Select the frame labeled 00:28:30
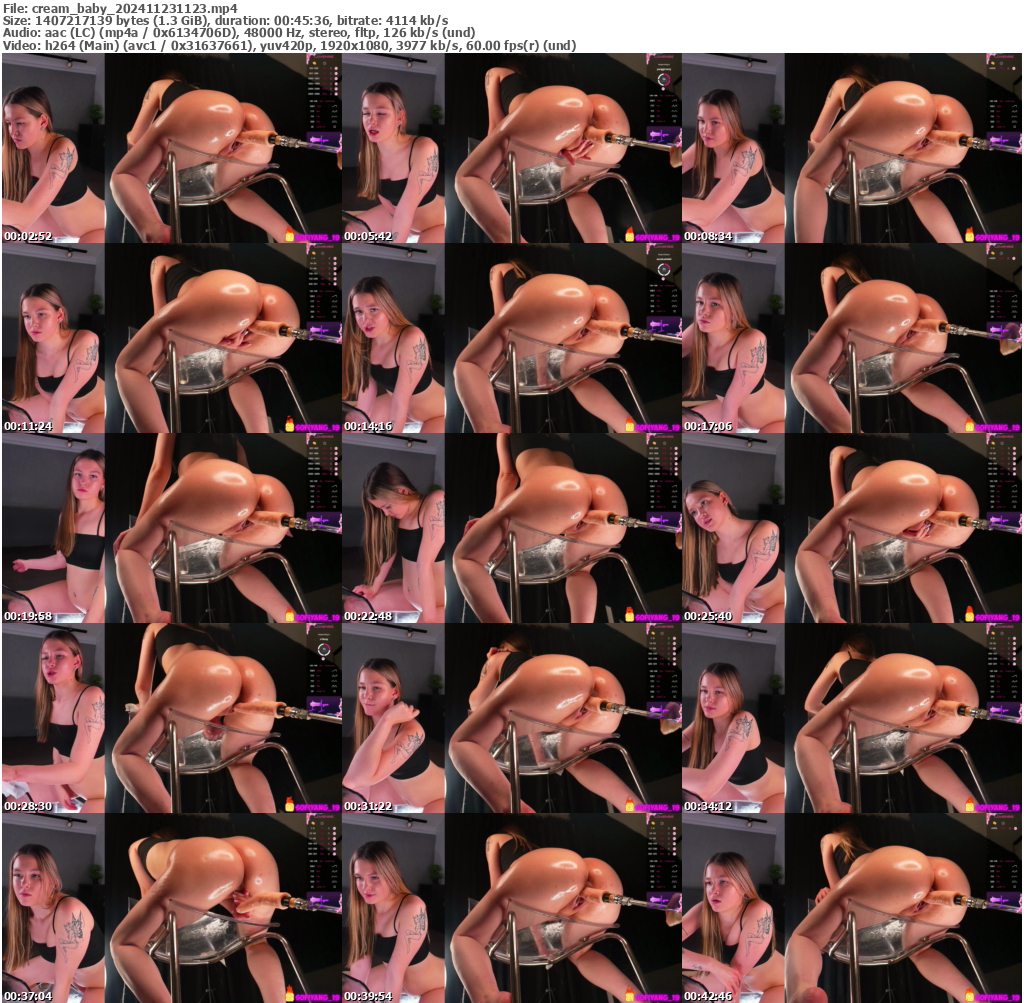This screenshot has height=1003, width=1024. tap(171, 718)
